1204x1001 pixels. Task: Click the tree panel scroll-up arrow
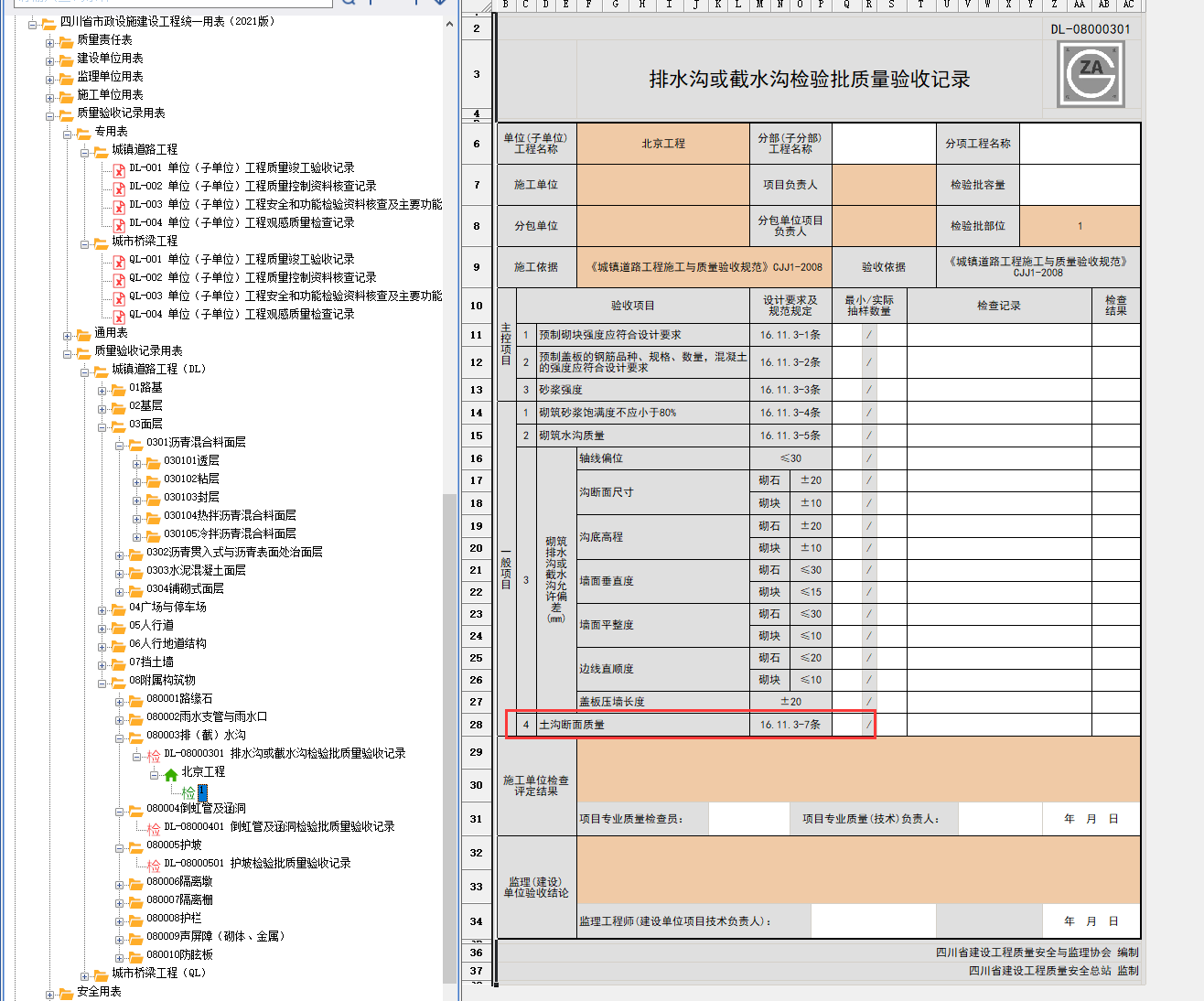point(449,24)
